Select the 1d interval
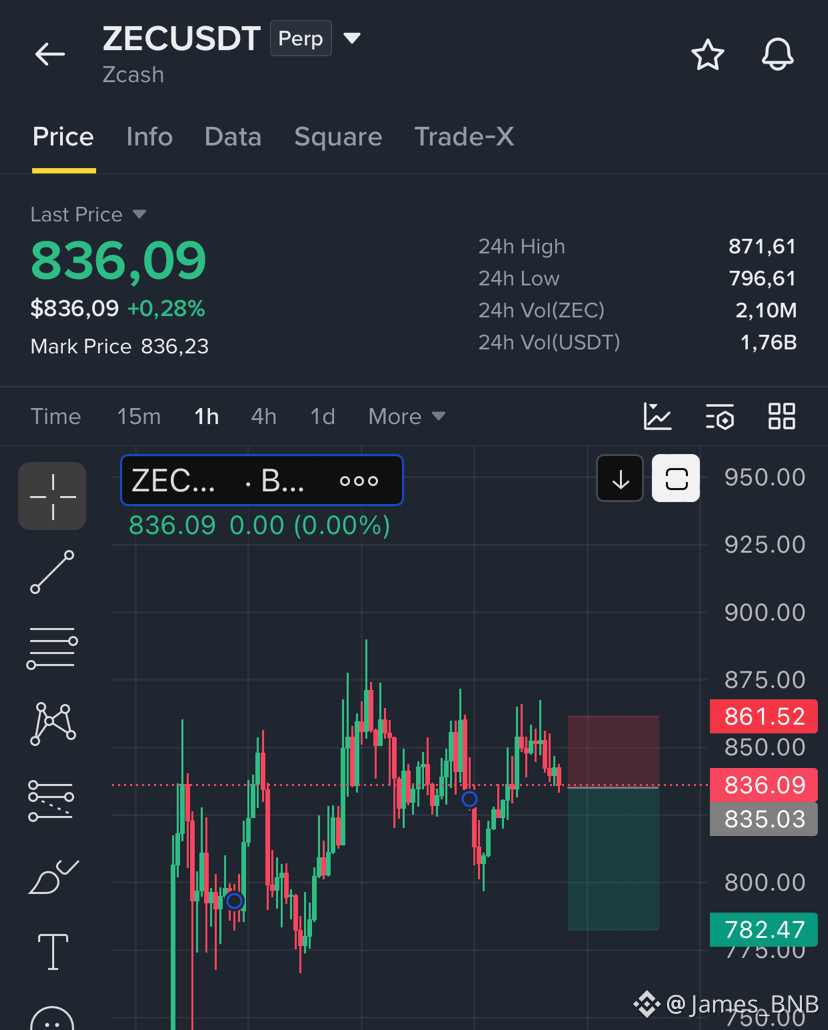 (323, 416)
